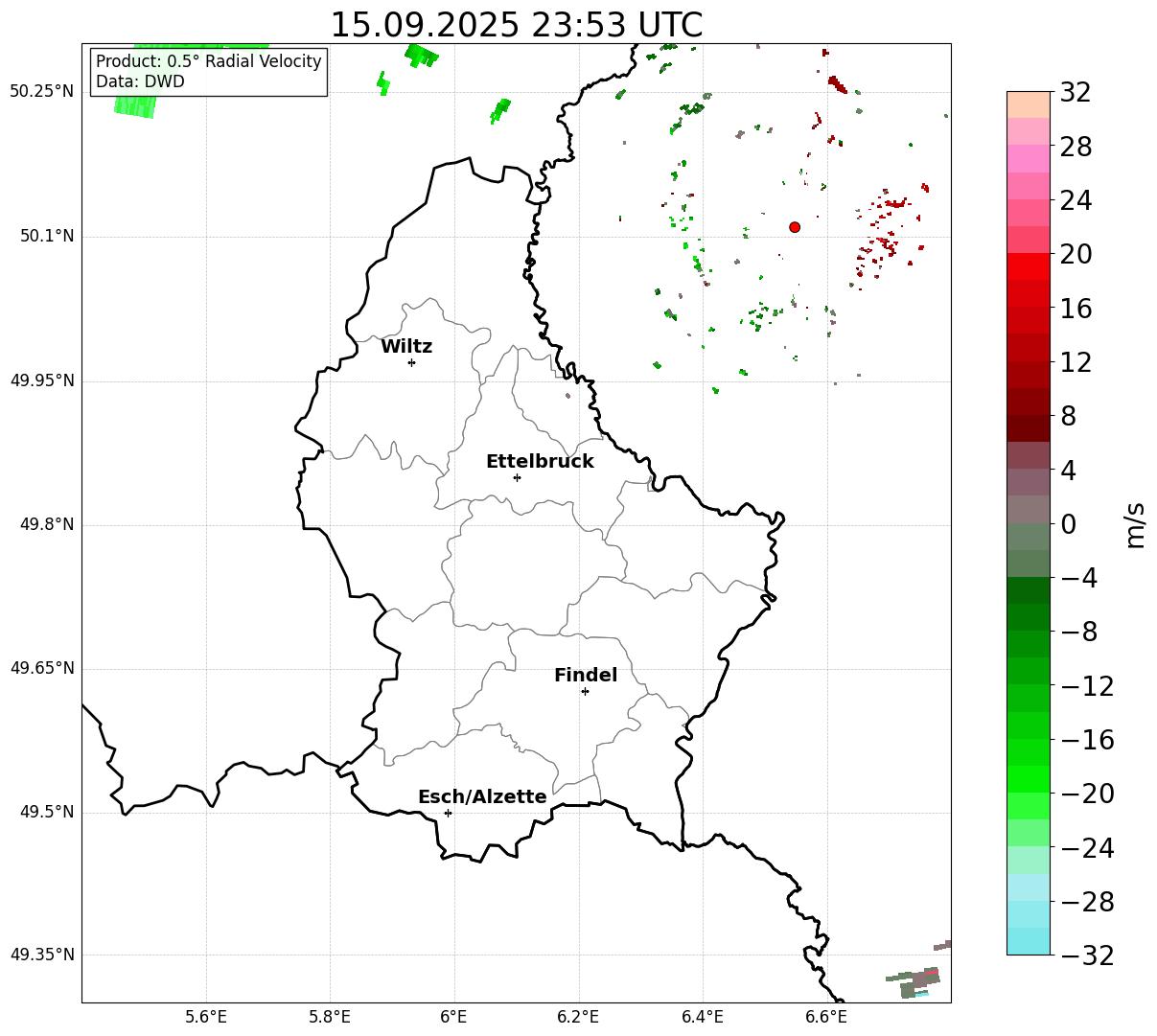The image size is (1157, 1036).
Task: Click the −24 value on the colorbar
Action: tap(1087, 848)
